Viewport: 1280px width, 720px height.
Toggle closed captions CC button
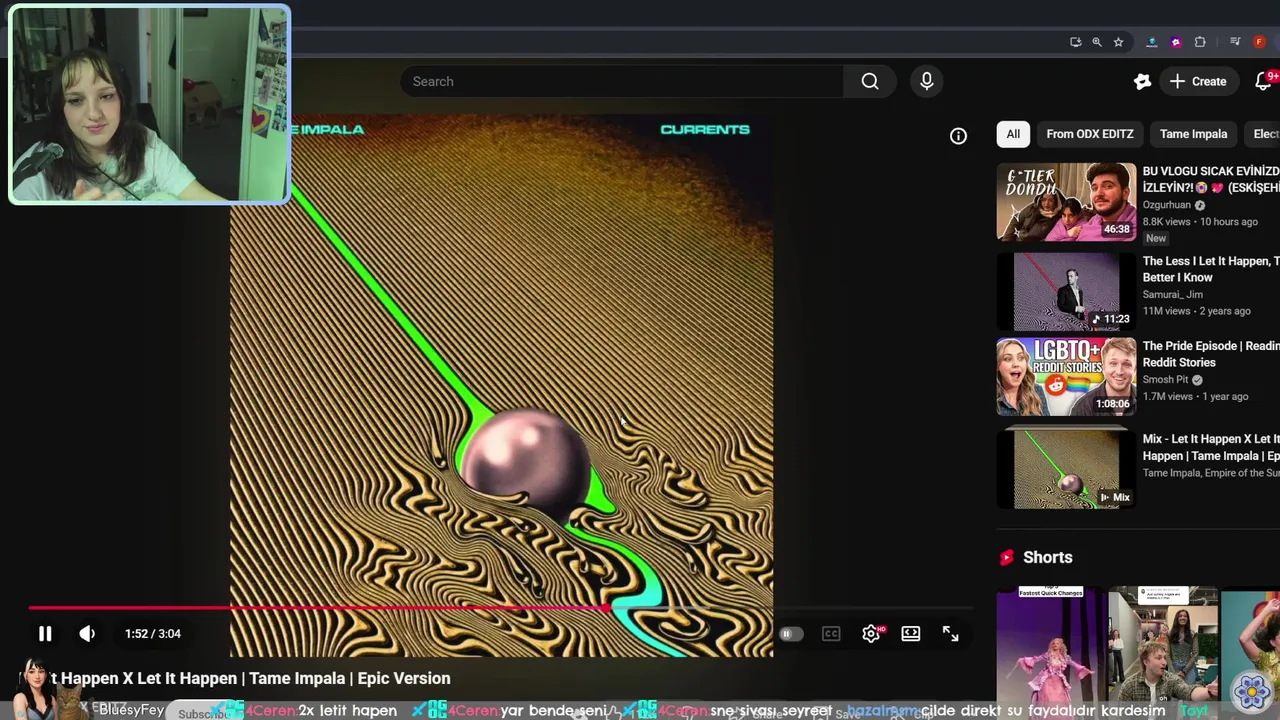[x=831, y=634]
